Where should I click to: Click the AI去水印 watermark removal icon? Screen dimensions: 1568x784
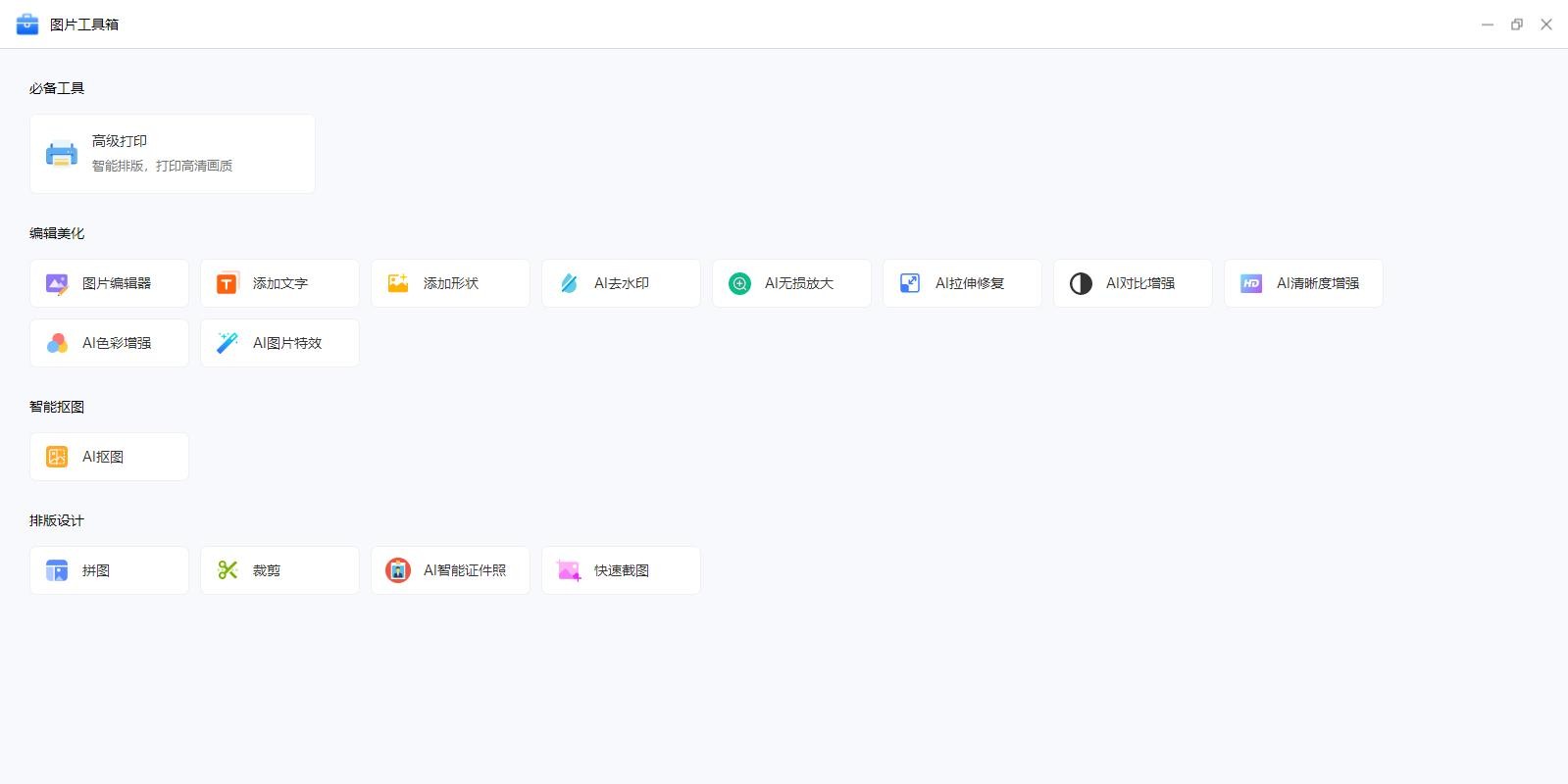569,283
